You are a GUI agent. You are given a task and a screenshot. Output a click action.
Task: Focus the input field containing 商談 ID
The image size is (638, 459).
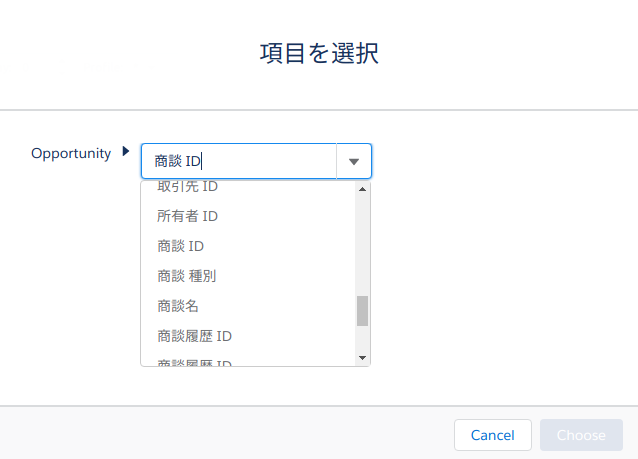tap(239, 161)
